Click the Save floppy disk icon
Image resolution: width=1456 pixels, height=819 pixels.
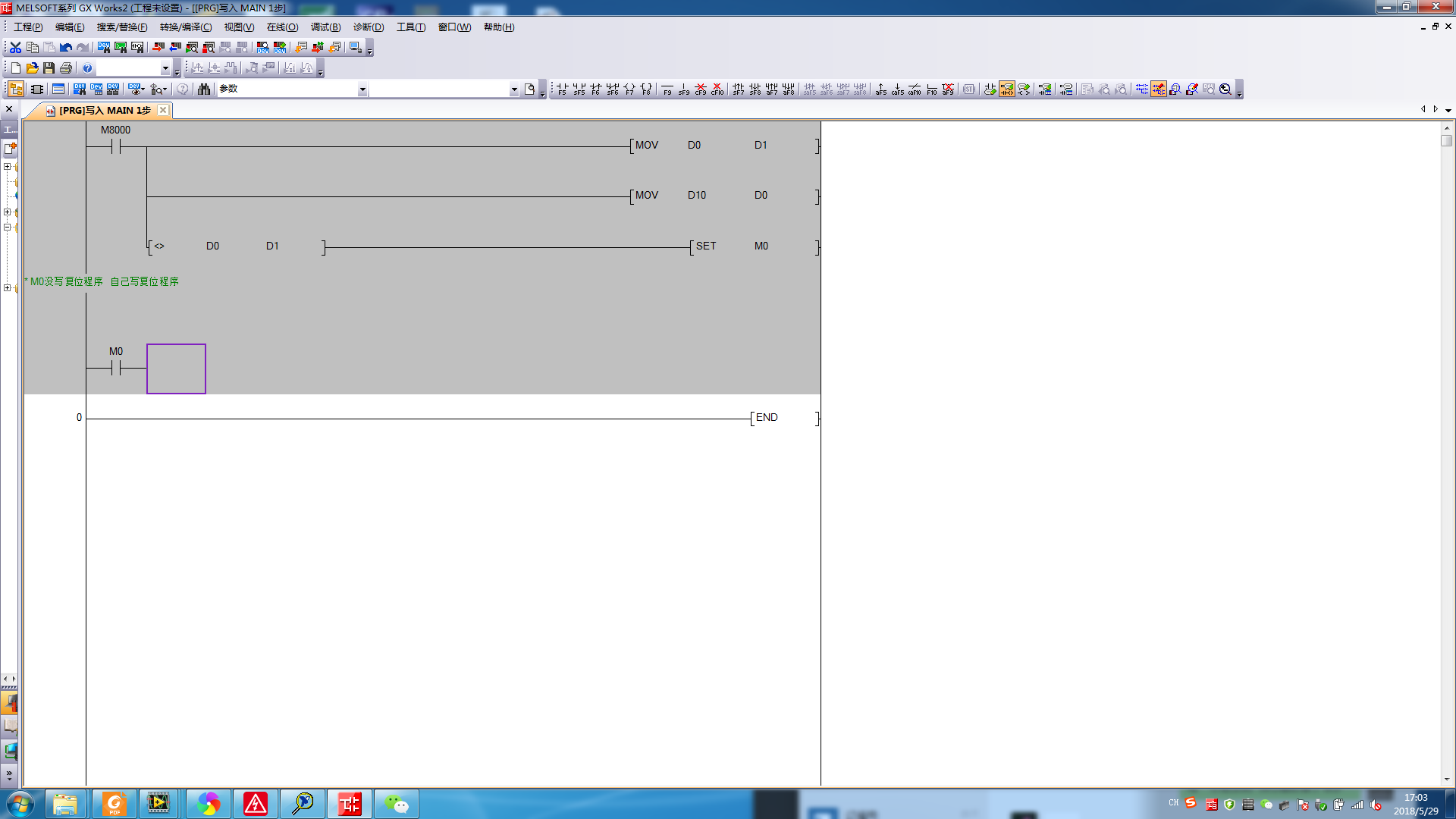pos(49,68)
